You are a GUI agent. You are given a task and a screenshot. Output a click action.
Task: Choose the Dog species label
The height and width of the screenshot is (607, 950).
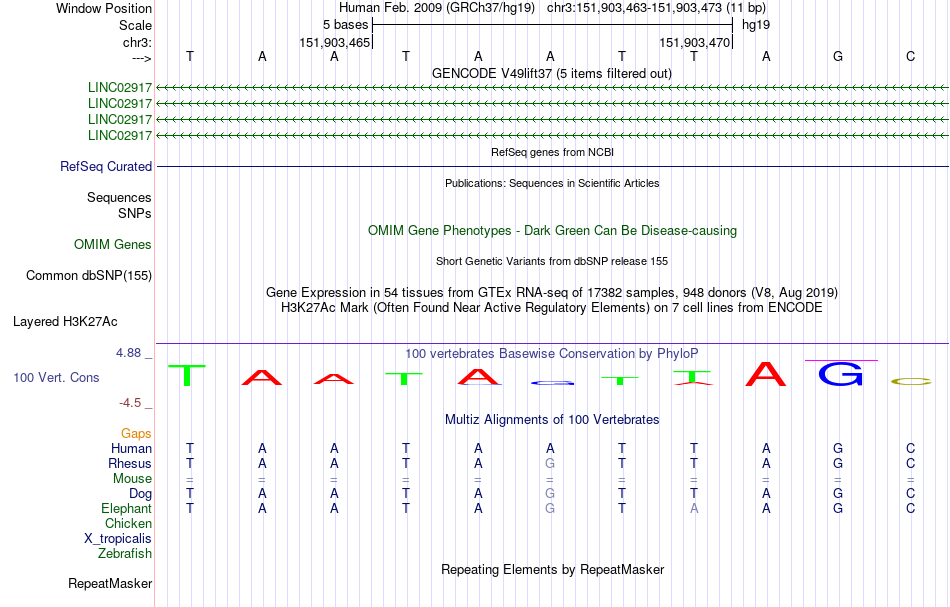click(141, 494)
